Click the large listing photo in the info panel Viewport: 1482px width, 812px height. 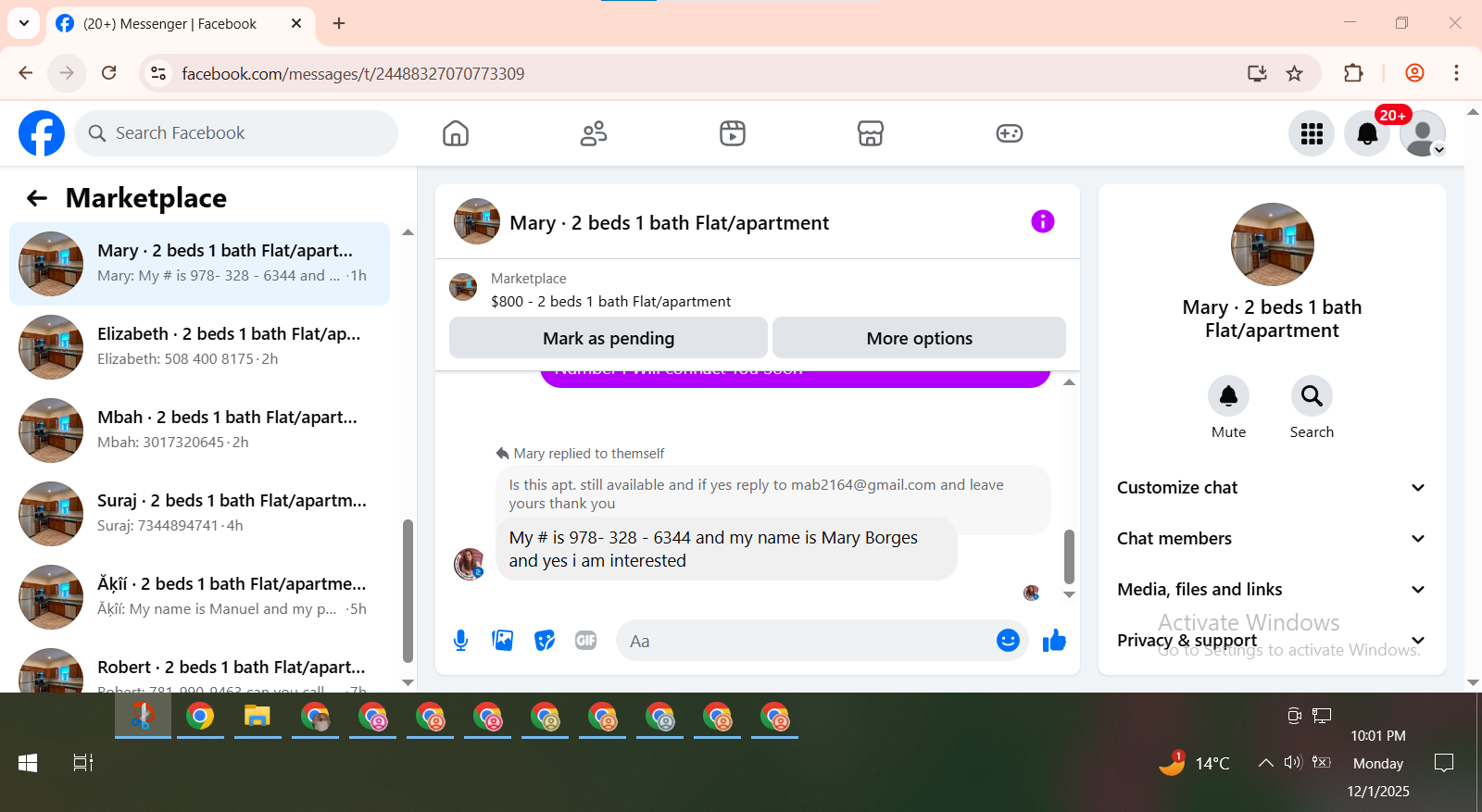[x=1272, y=244]
